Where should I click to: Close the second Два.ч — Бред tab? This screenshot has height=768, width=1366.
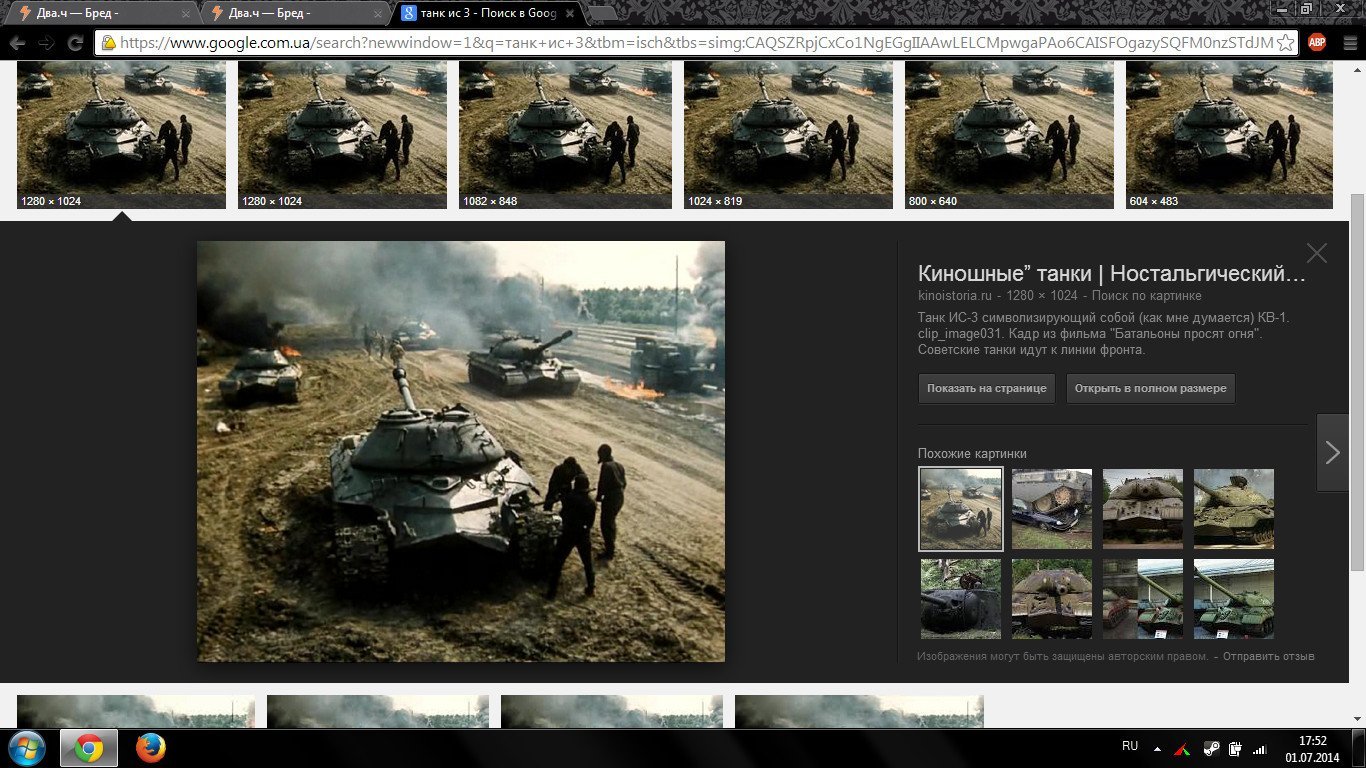[378, 14]
